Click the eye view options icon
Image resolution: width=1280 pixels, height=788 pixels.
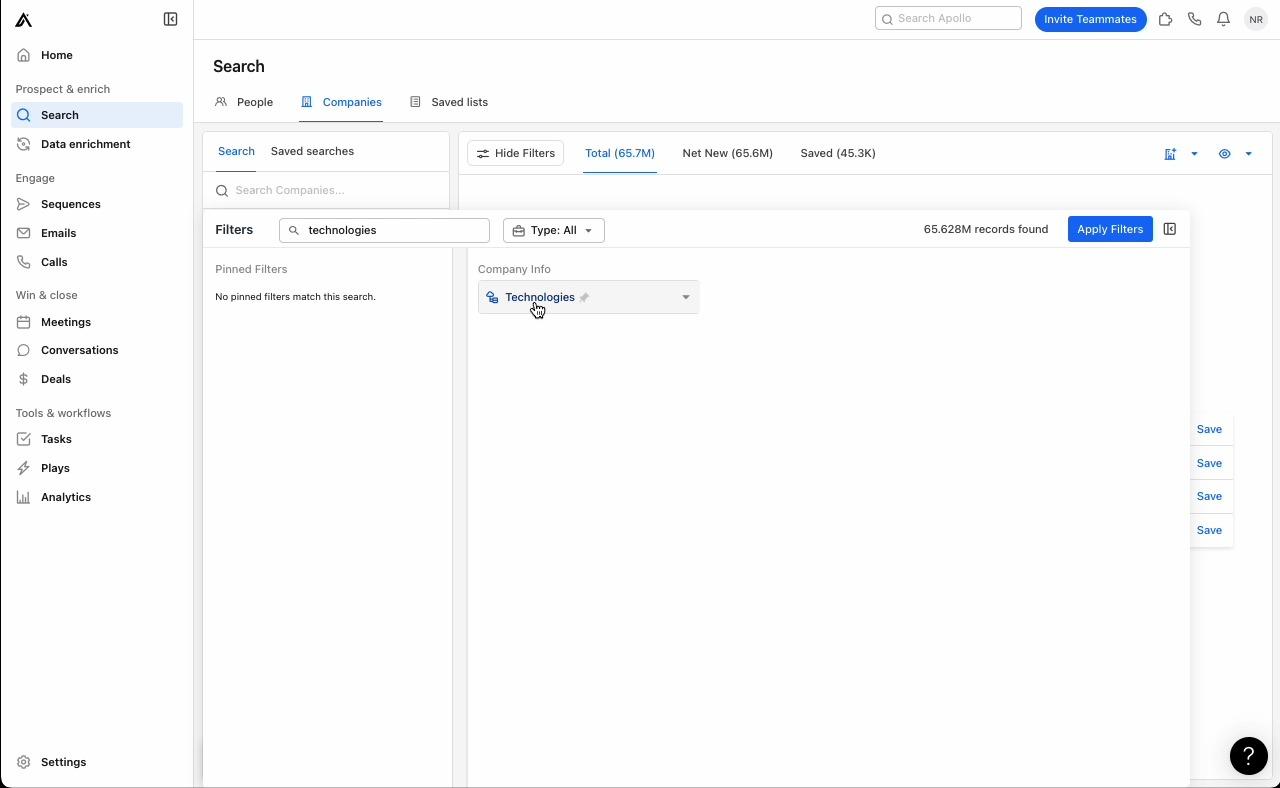tap(1224, 154)
